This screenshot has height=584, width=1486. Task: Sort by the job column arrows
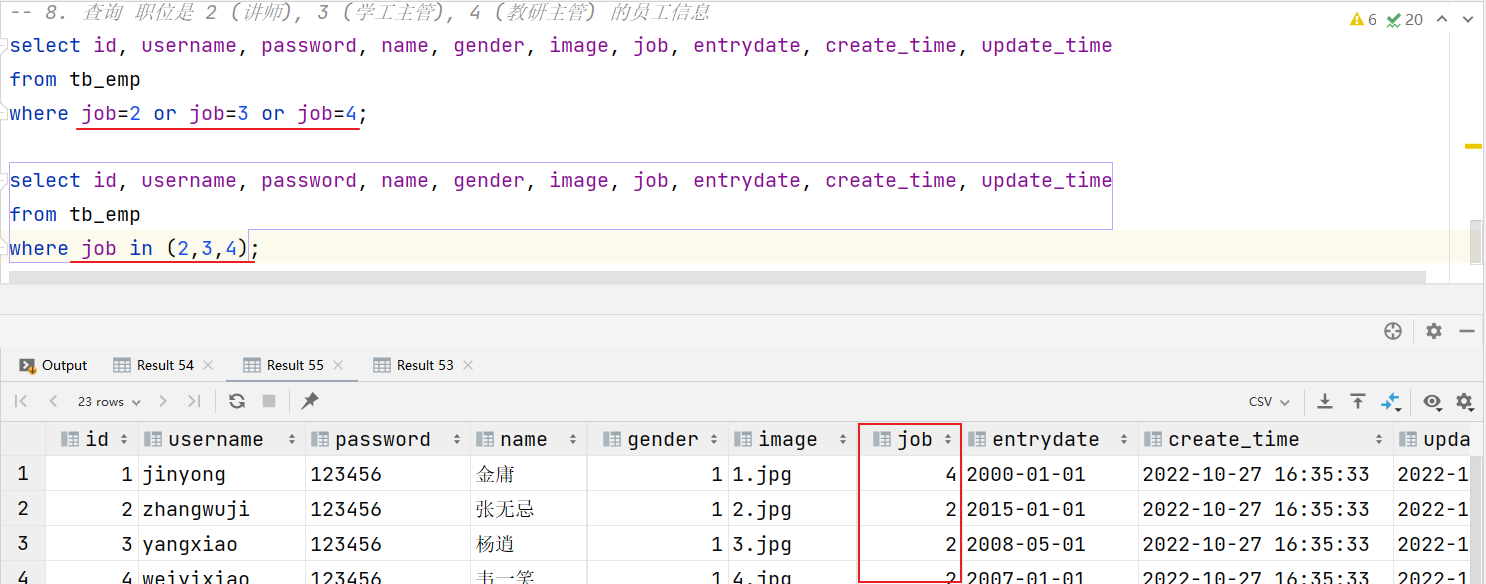(947, 439)
